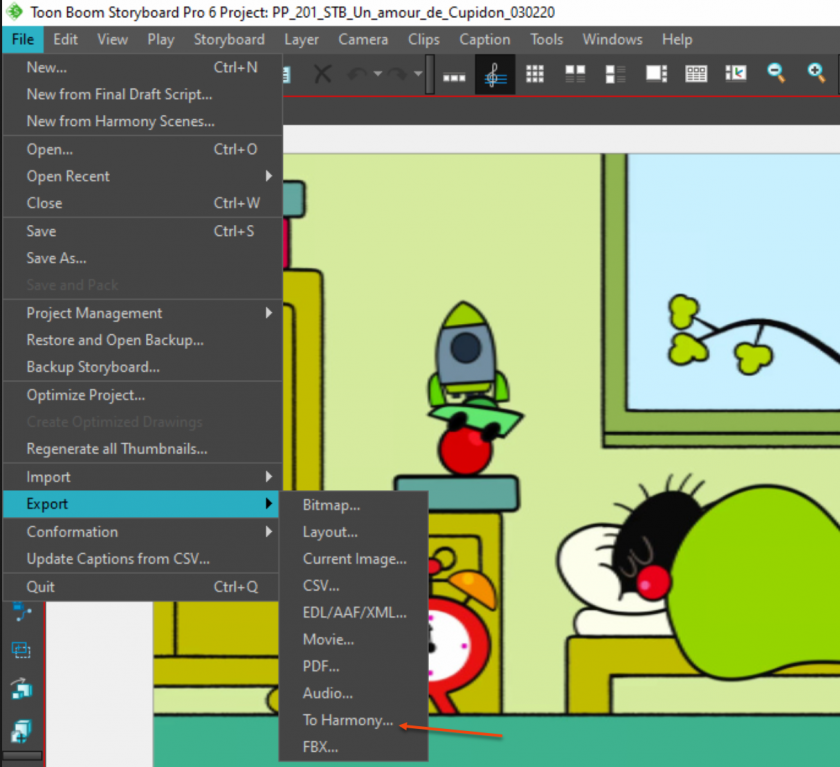Choose Save from File menu
Viewport: 840px width, 767px height.
[x=142, y=231]
